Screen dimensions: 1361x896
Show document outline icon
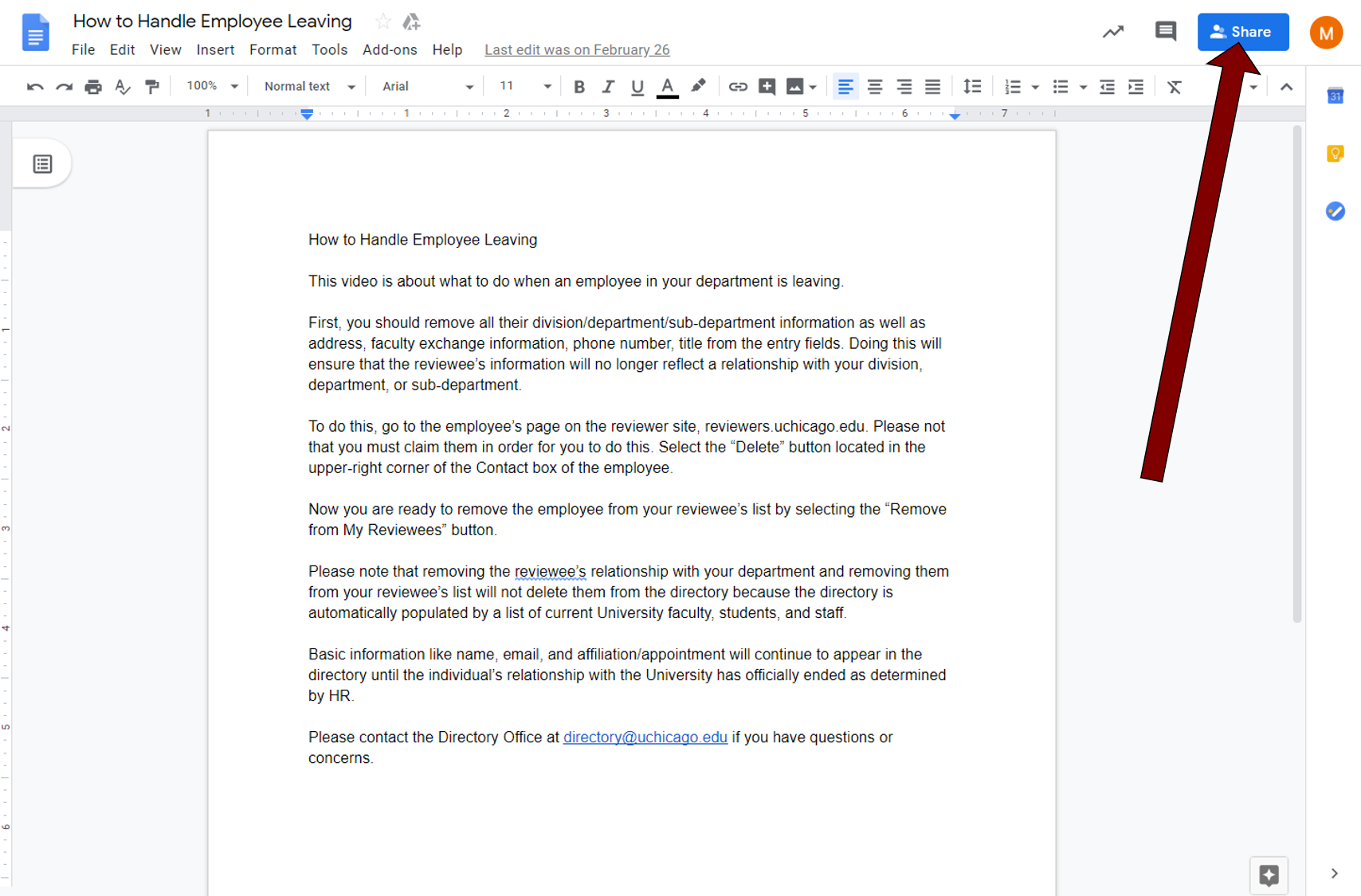(42, 164)
